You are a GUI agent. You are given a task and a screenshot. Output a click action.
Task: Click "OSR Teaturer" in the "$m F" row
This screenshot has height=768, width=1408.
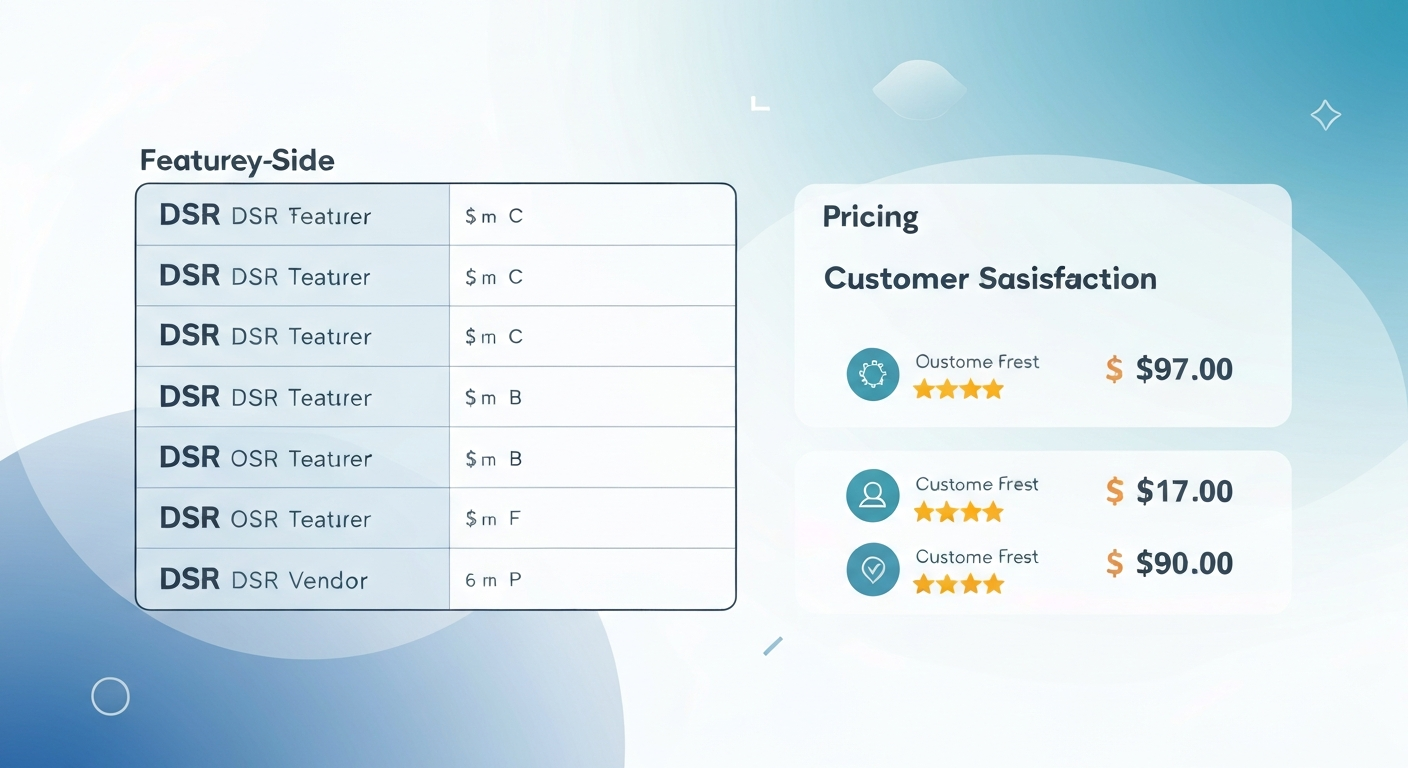coord(301,519)
